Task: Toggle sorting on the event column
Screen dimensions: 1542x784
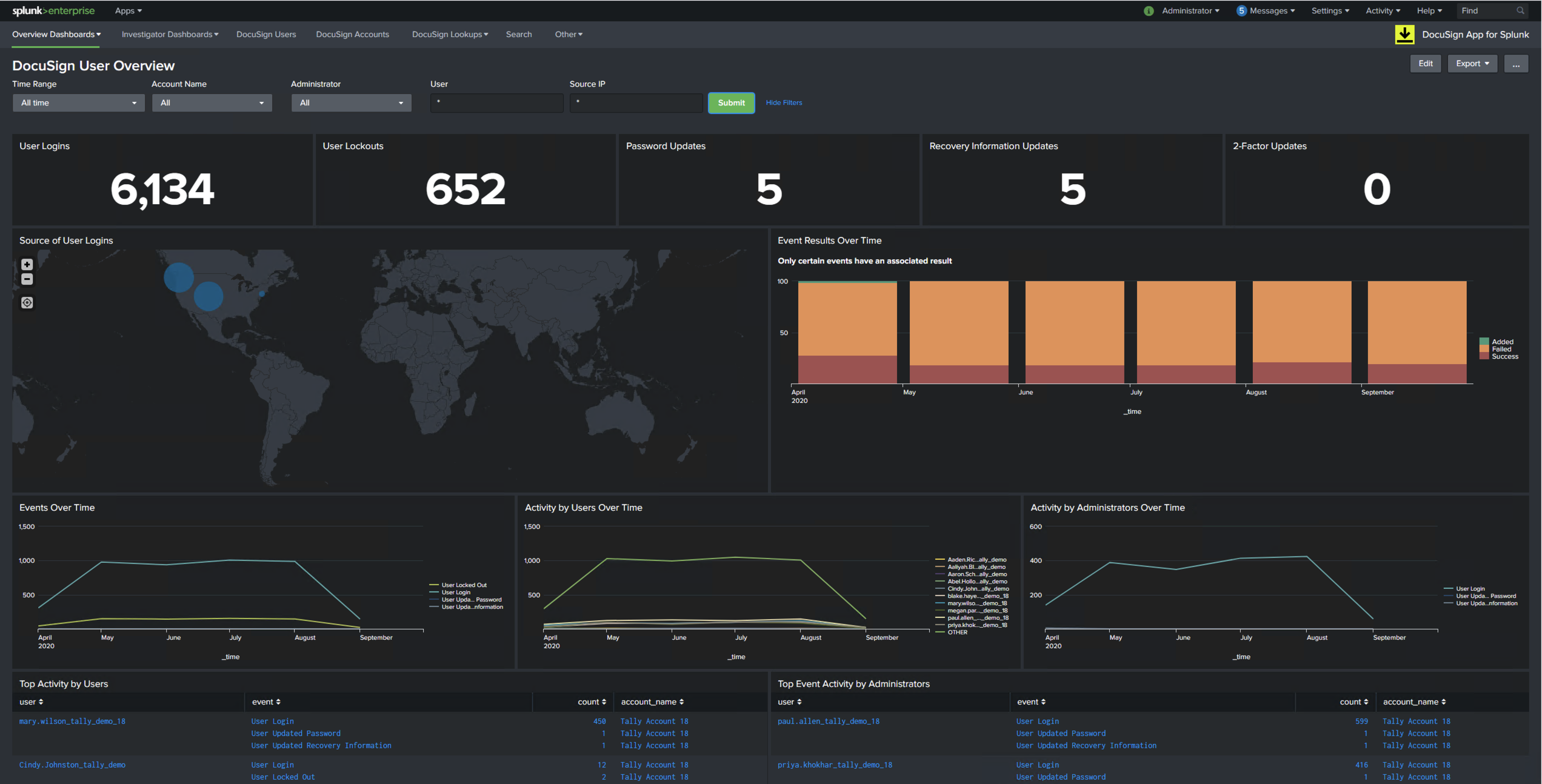Action: point(266,702)
